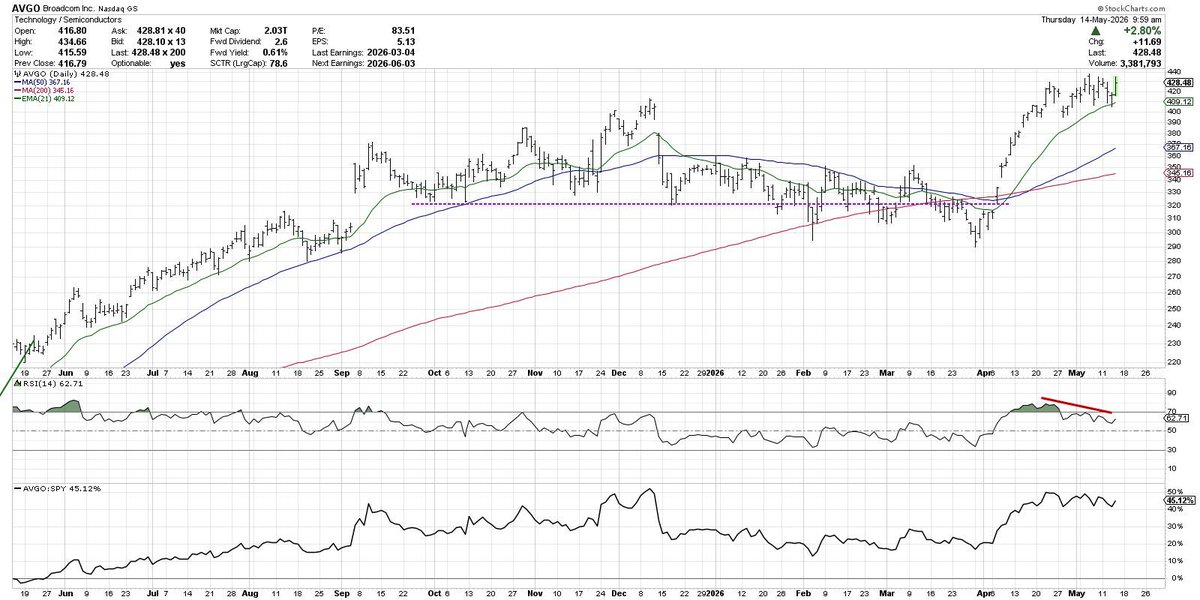Click the blue MA(50) legend line marker

[x=16, y=83]
